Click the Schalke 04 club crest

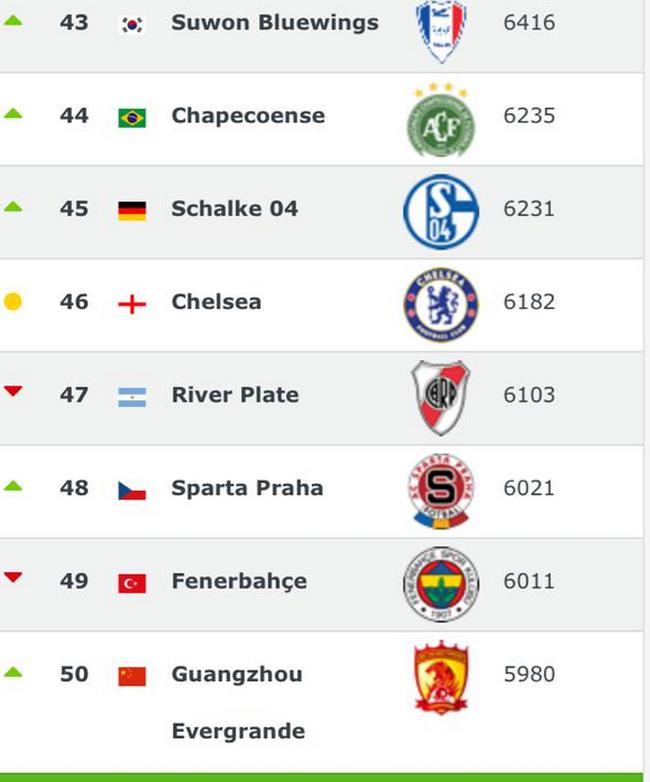point(441,212)
